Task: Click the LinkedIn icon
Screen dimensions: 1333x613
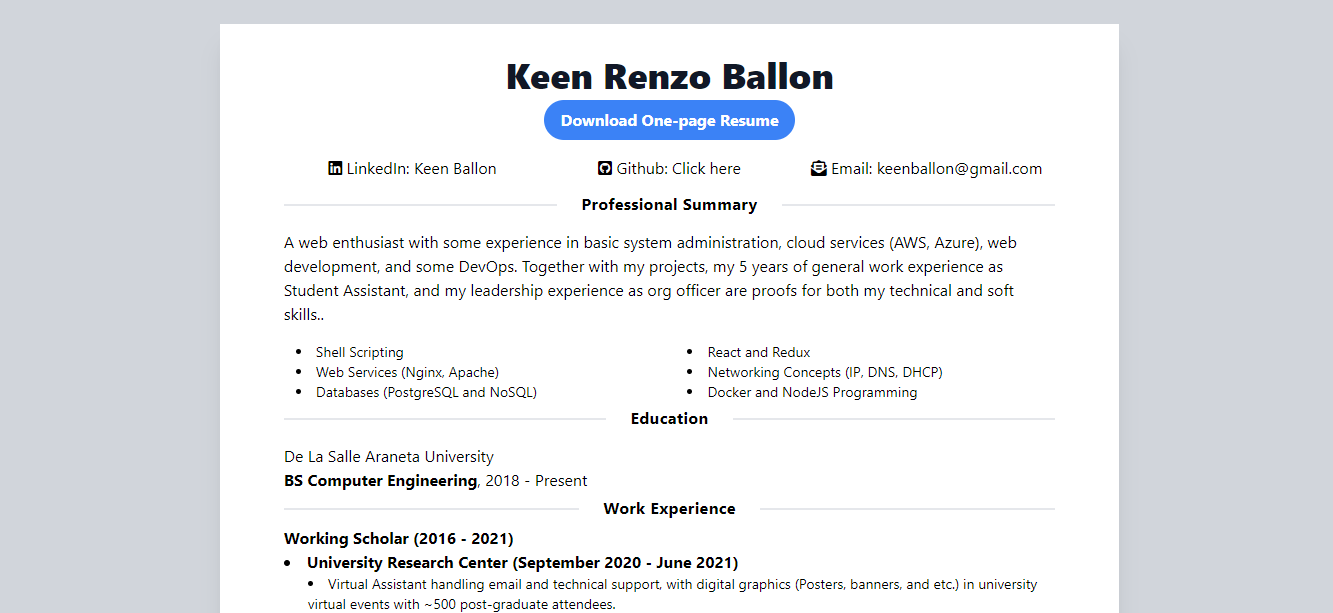Action: tap(334, 168)
